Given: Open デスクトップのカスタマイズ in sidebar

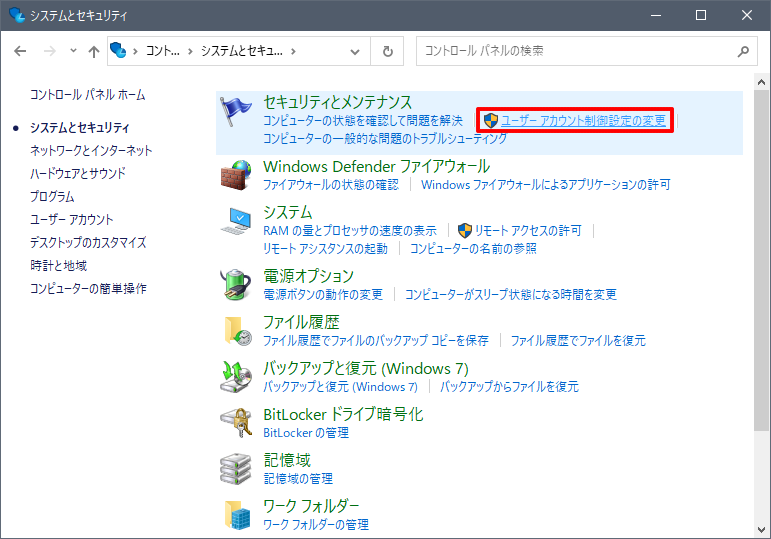Looking at the screenshot, I should point(88,242).
